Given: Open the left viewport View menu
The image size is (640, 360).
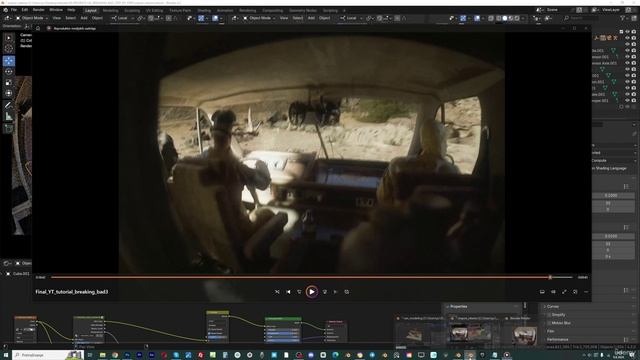Looking at the screenshot, I should point(57,18).
